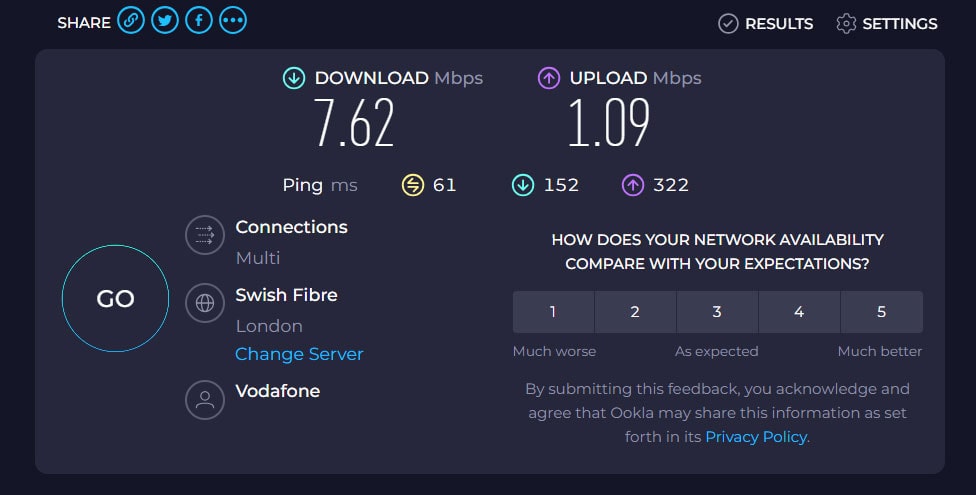Rate network availability as 1
The height and width of the screenshot is (495, 976).
(553, 312)
